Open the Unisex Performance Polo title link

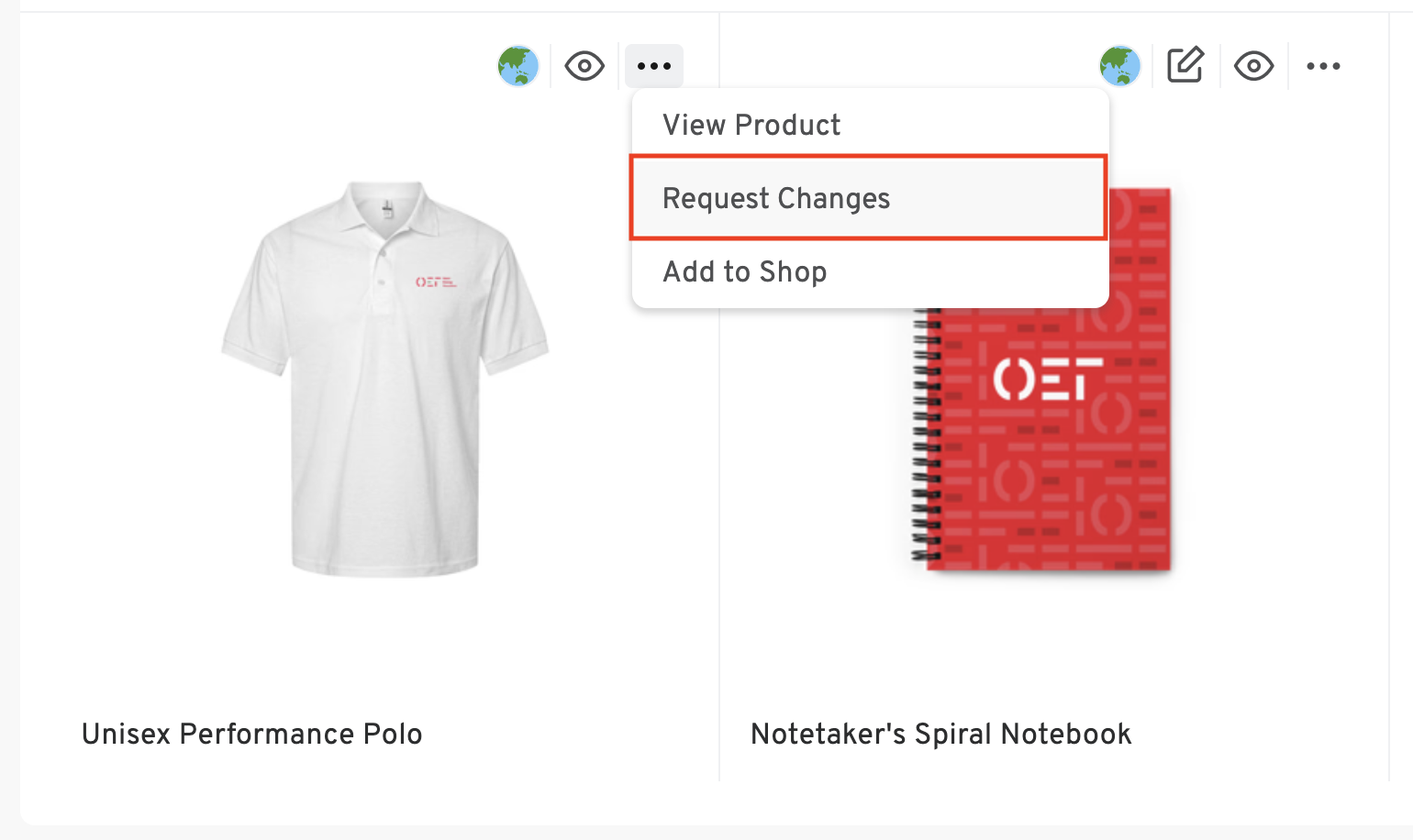pos(252,734)
